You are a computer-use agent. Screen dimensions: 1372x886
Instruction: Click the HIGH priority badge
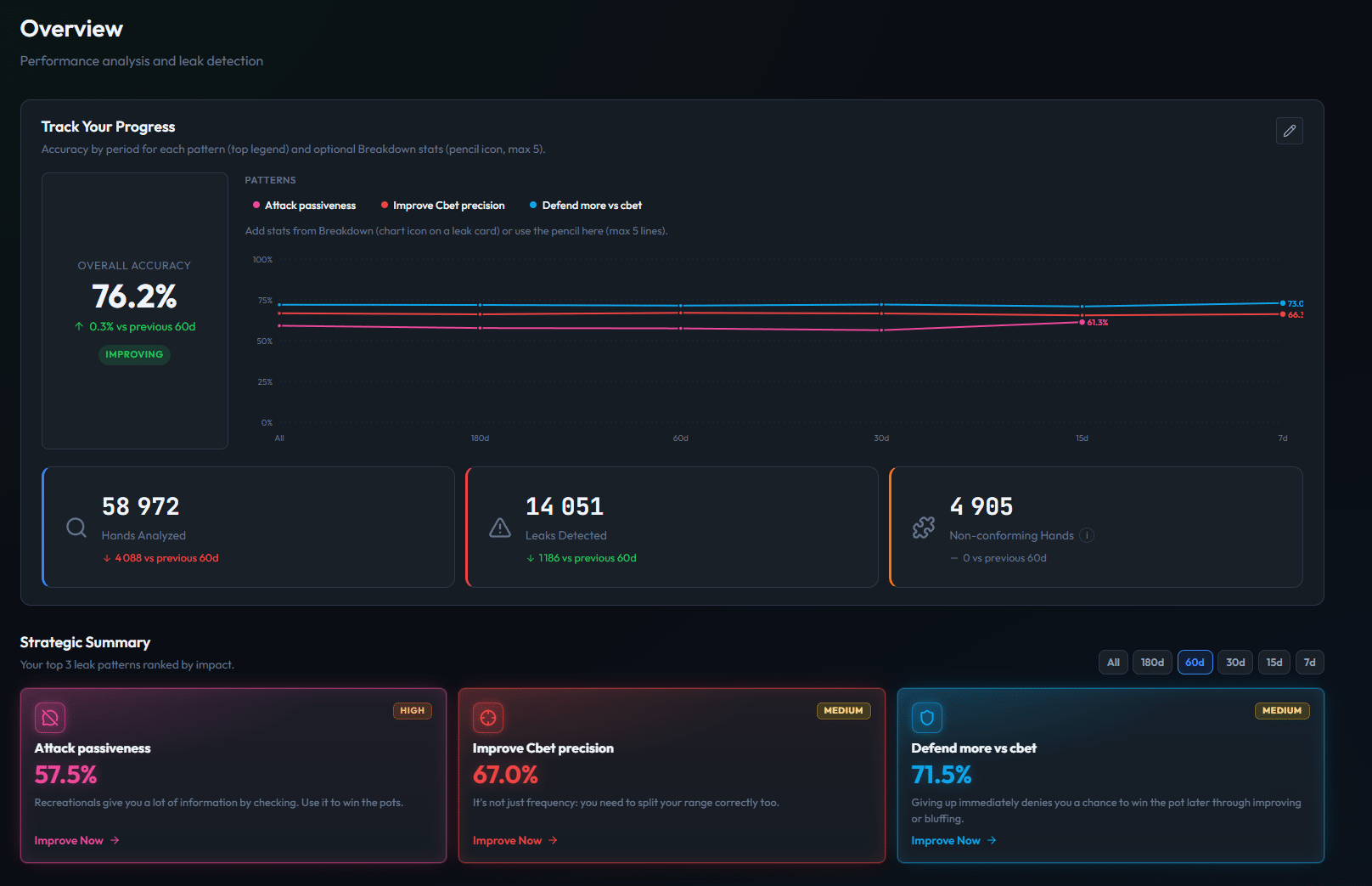click(x=412, y=711)
